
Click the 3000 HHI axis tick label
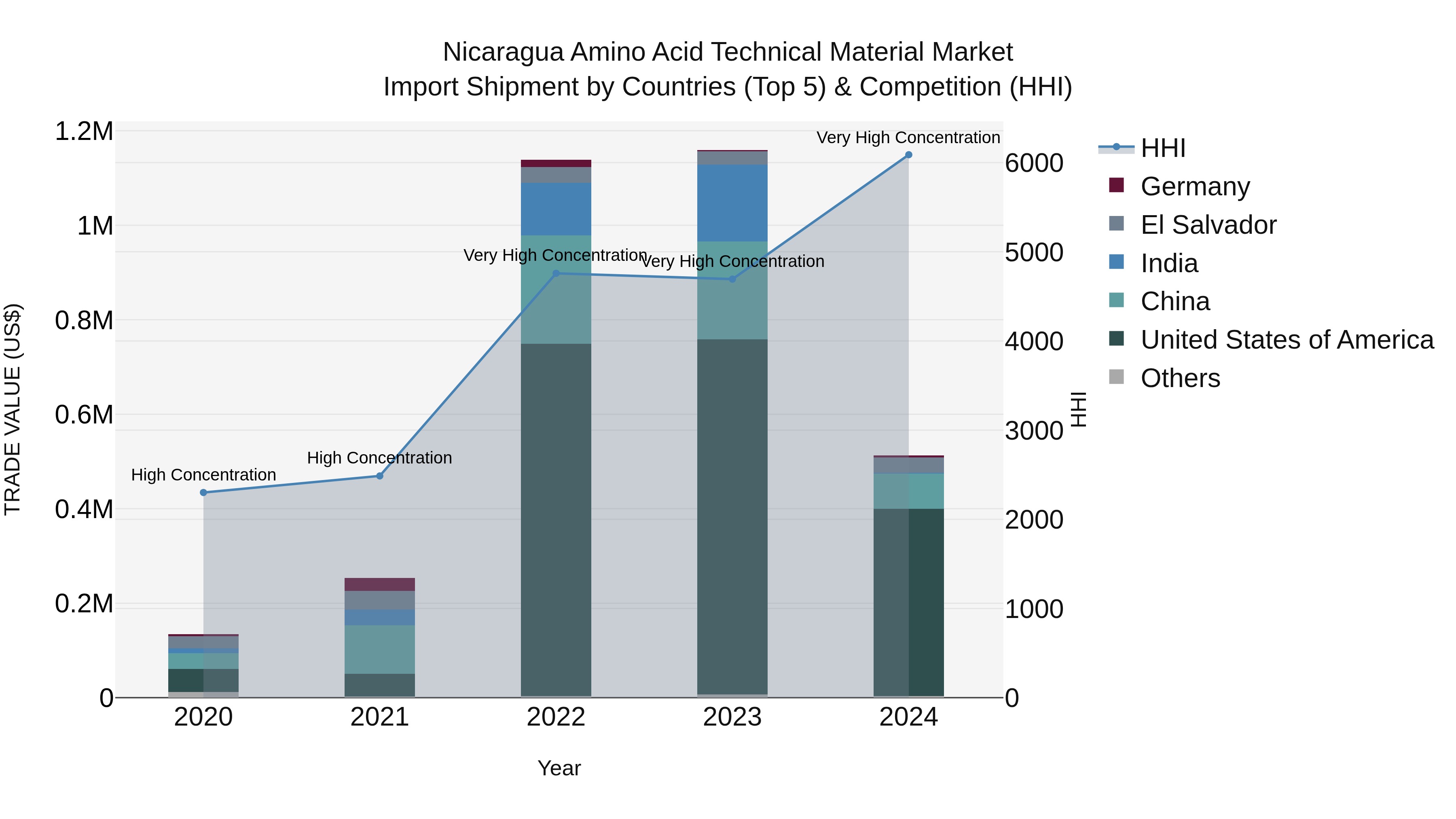pyautogui.click(x=1034, y=431)
